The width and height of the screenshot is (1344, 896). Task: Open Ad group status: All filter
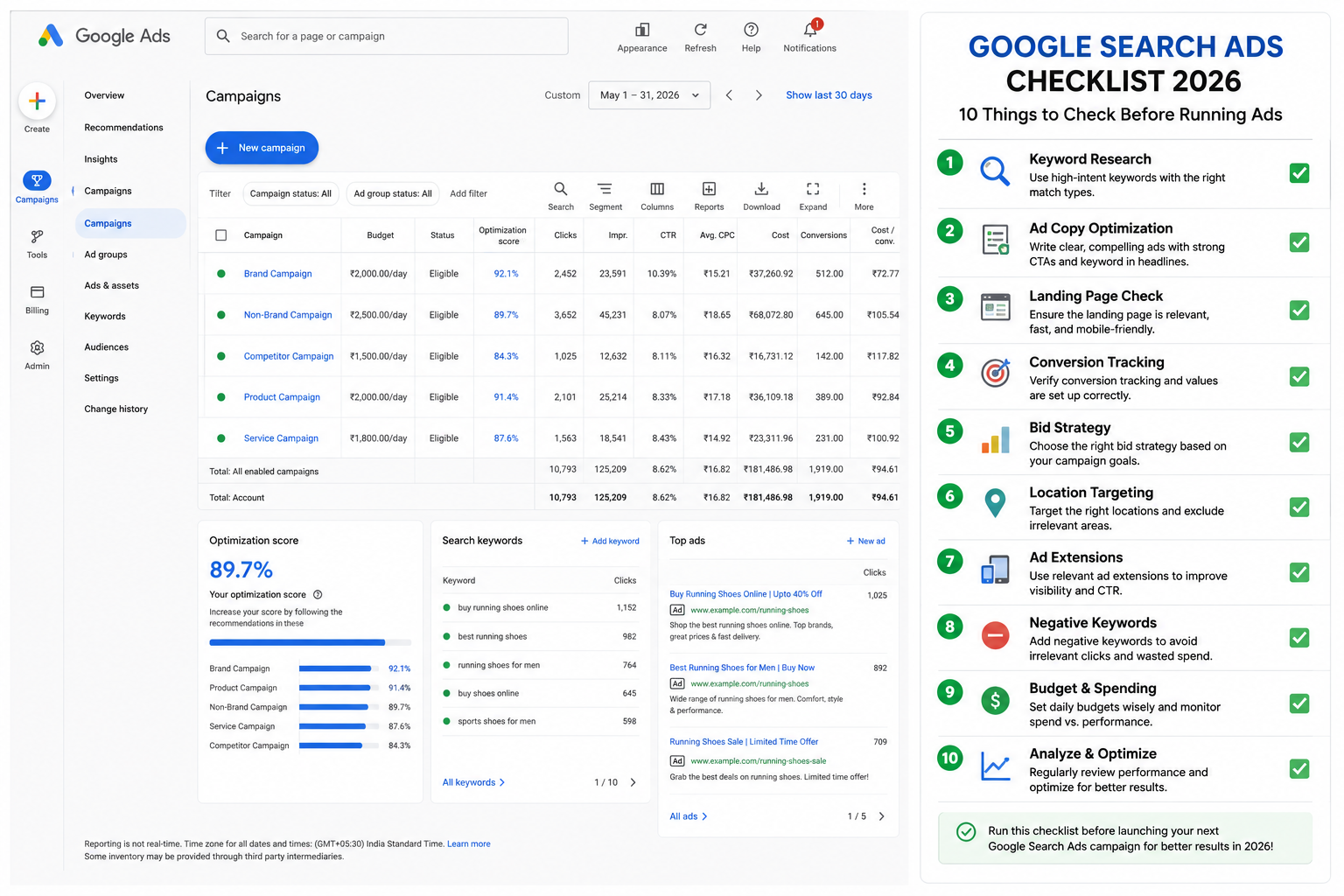393,194
